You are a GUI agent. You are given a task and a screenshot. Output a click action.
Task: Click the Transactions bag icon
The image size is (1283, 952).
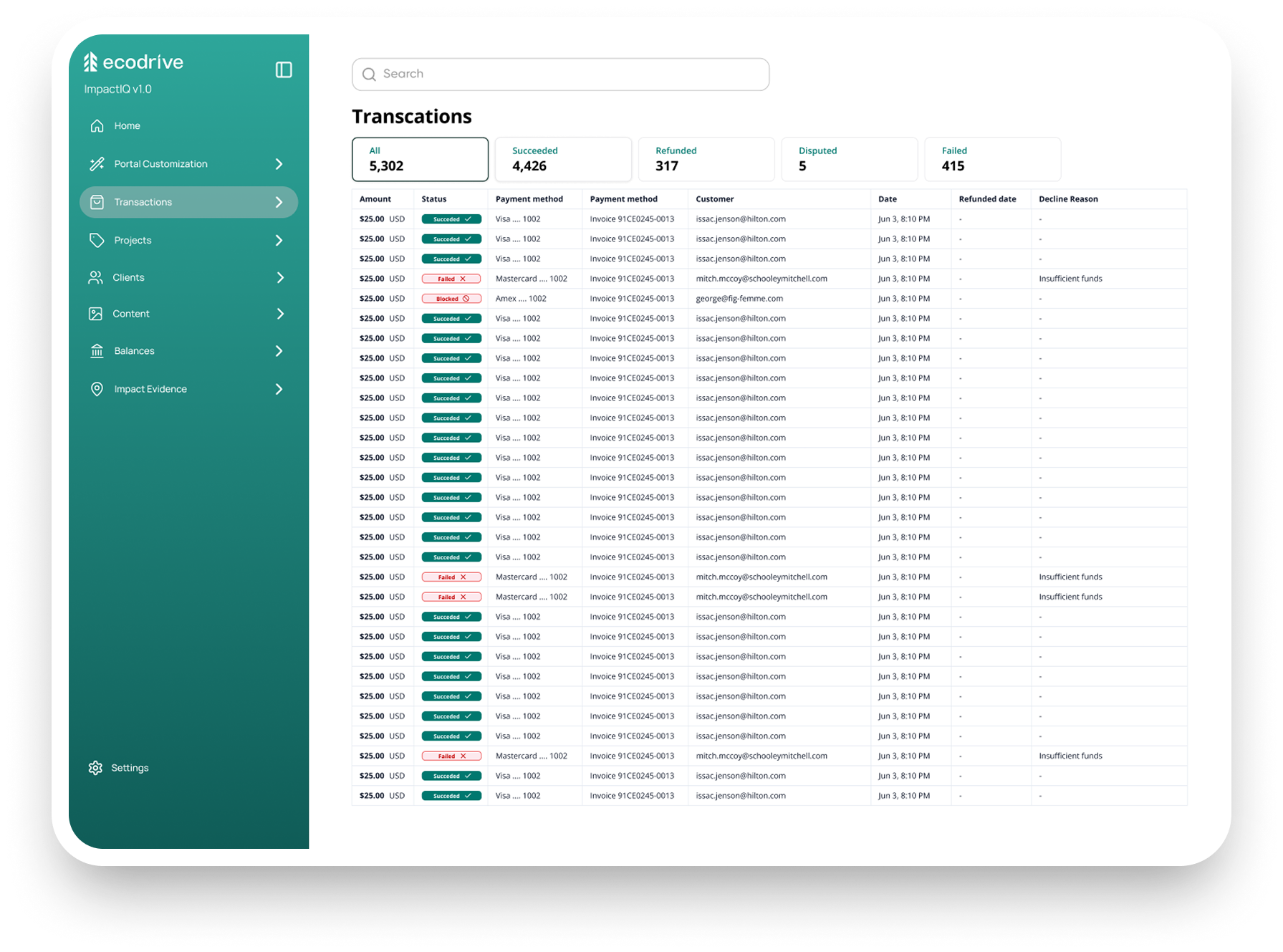click(97, 202)
